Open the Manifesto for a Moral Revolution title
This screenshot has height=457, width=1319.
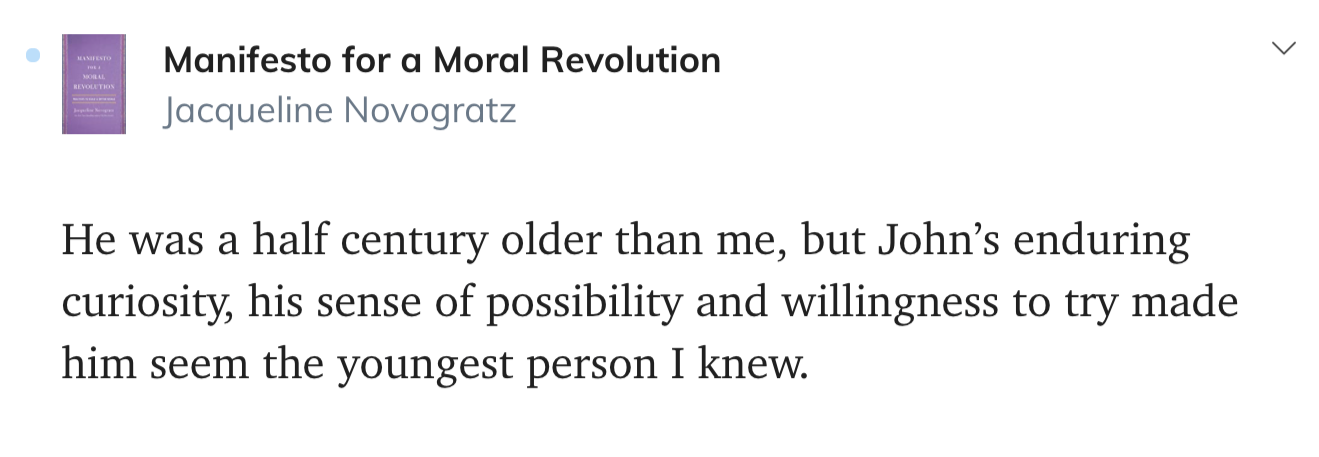(x=442, y=60)
